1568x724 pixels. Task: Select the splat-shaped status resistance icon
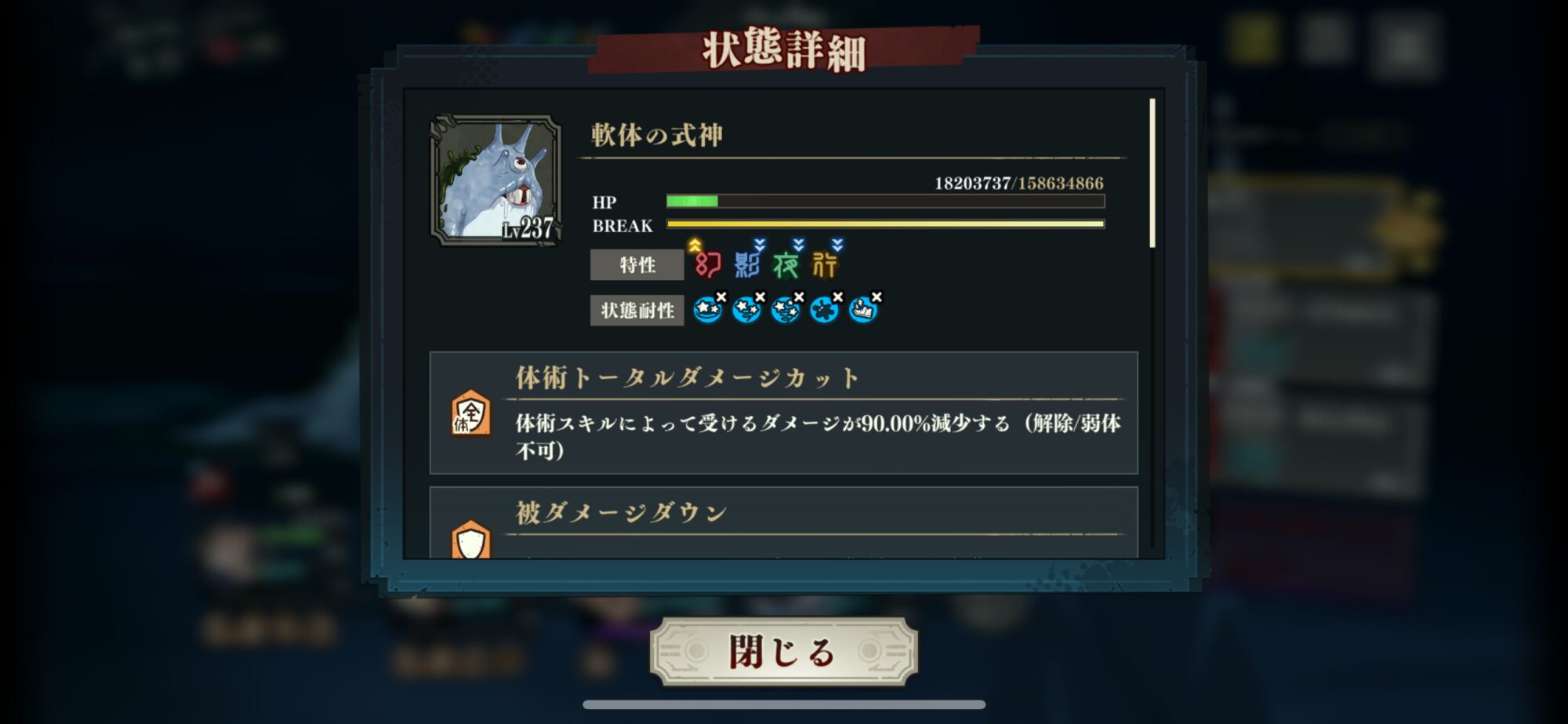826,309
